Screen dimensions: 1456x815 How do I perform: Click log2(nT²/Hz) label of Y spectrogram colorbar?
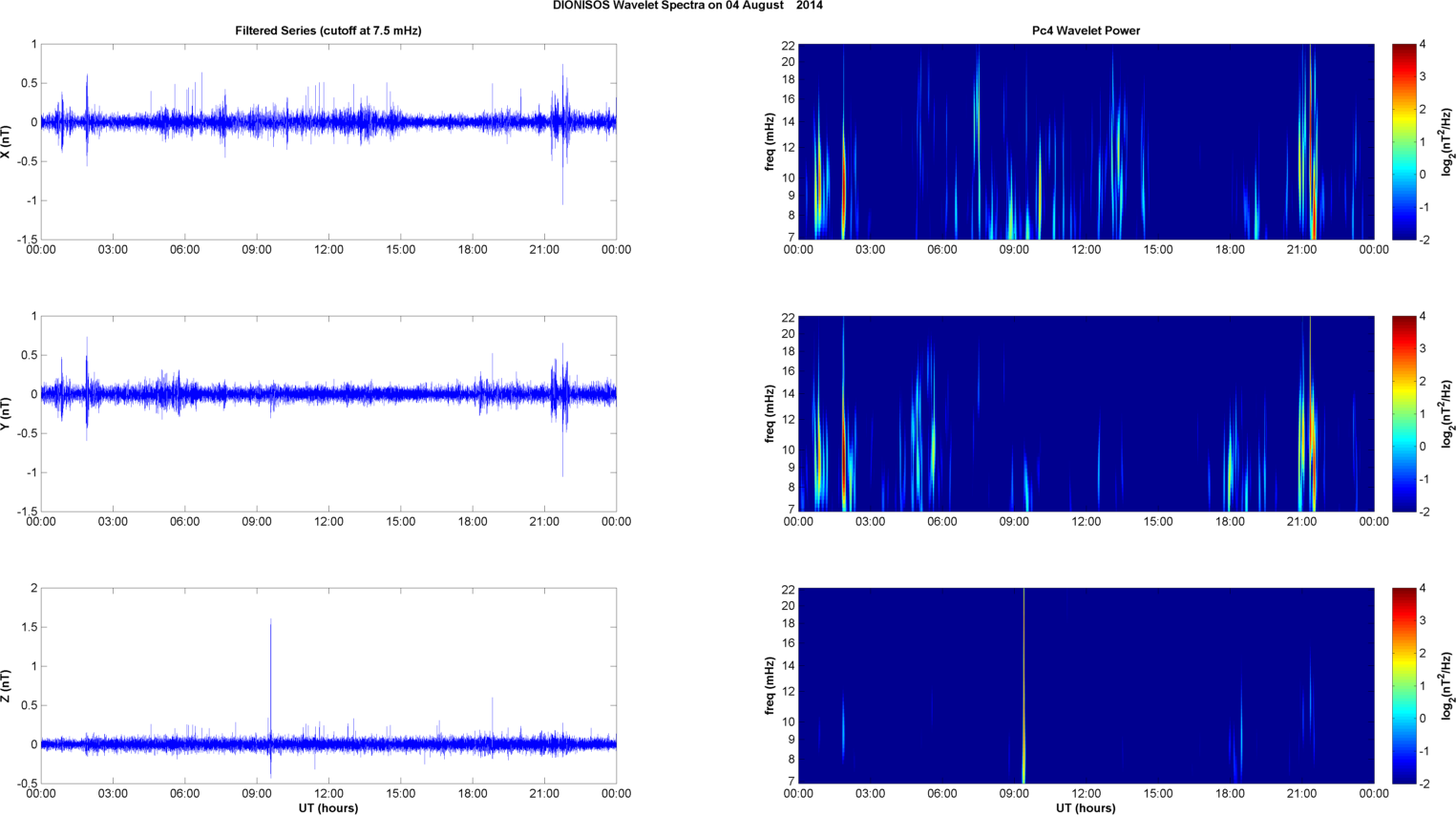tap(1447, 413)
